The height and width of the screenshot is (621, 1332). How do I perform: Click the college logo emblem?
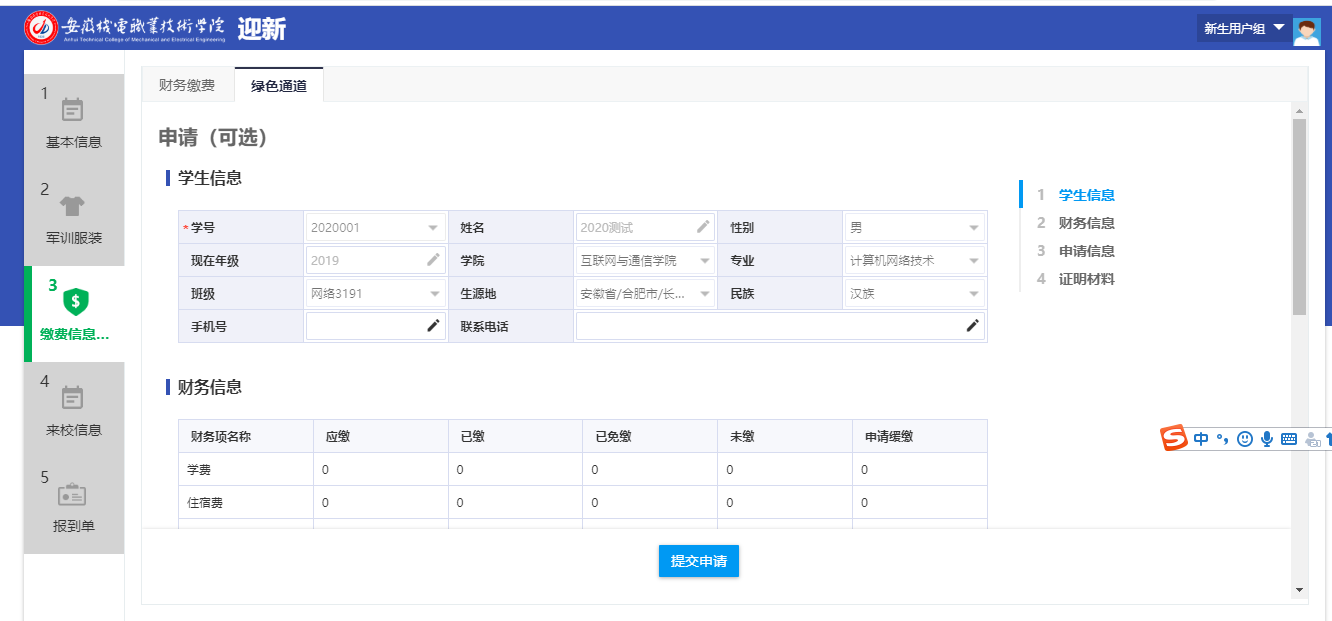tap(41, 28)
